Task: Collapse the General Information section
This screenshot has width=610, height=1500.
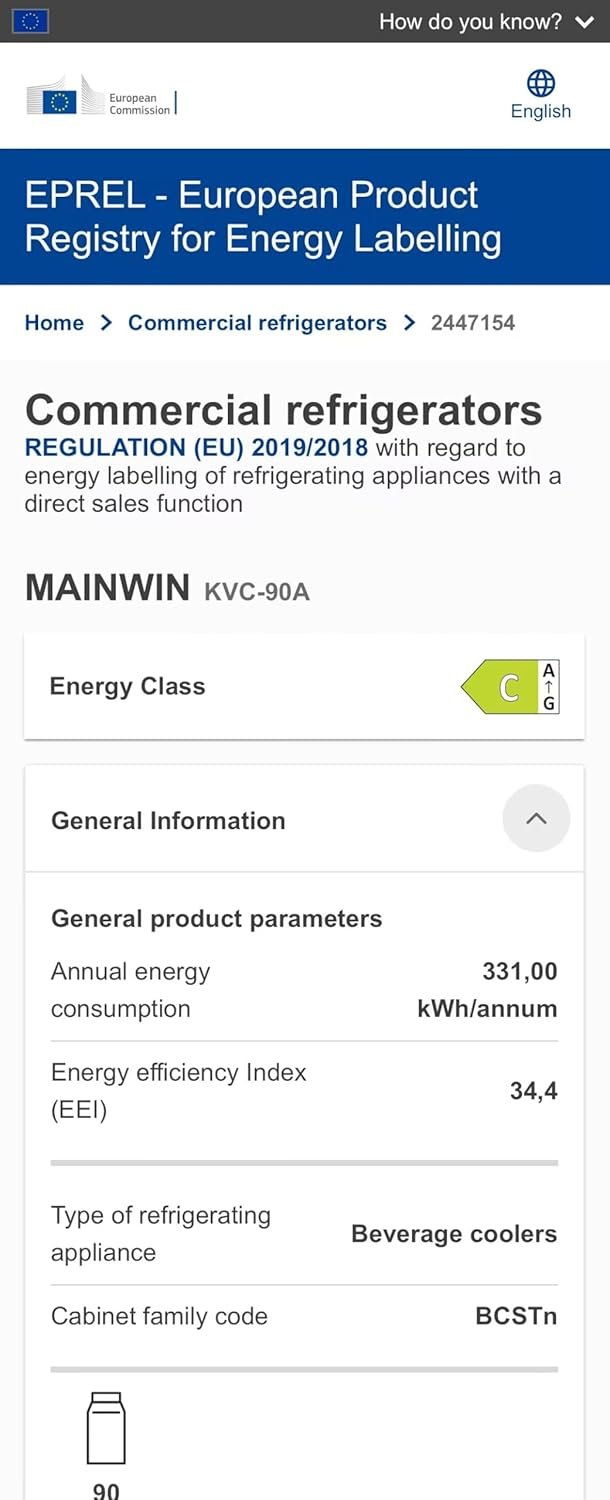Action: pyautogui.click(x=536, y=819)
